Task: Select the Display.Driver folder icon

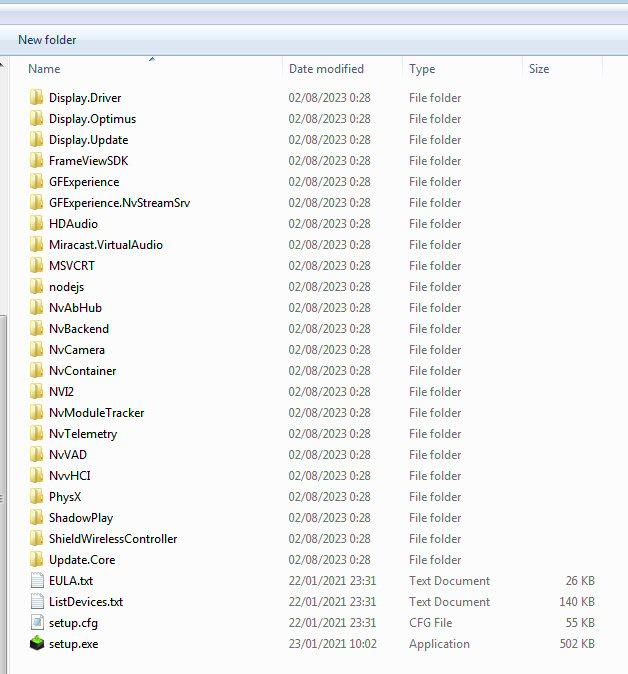Action: (37, 98)
